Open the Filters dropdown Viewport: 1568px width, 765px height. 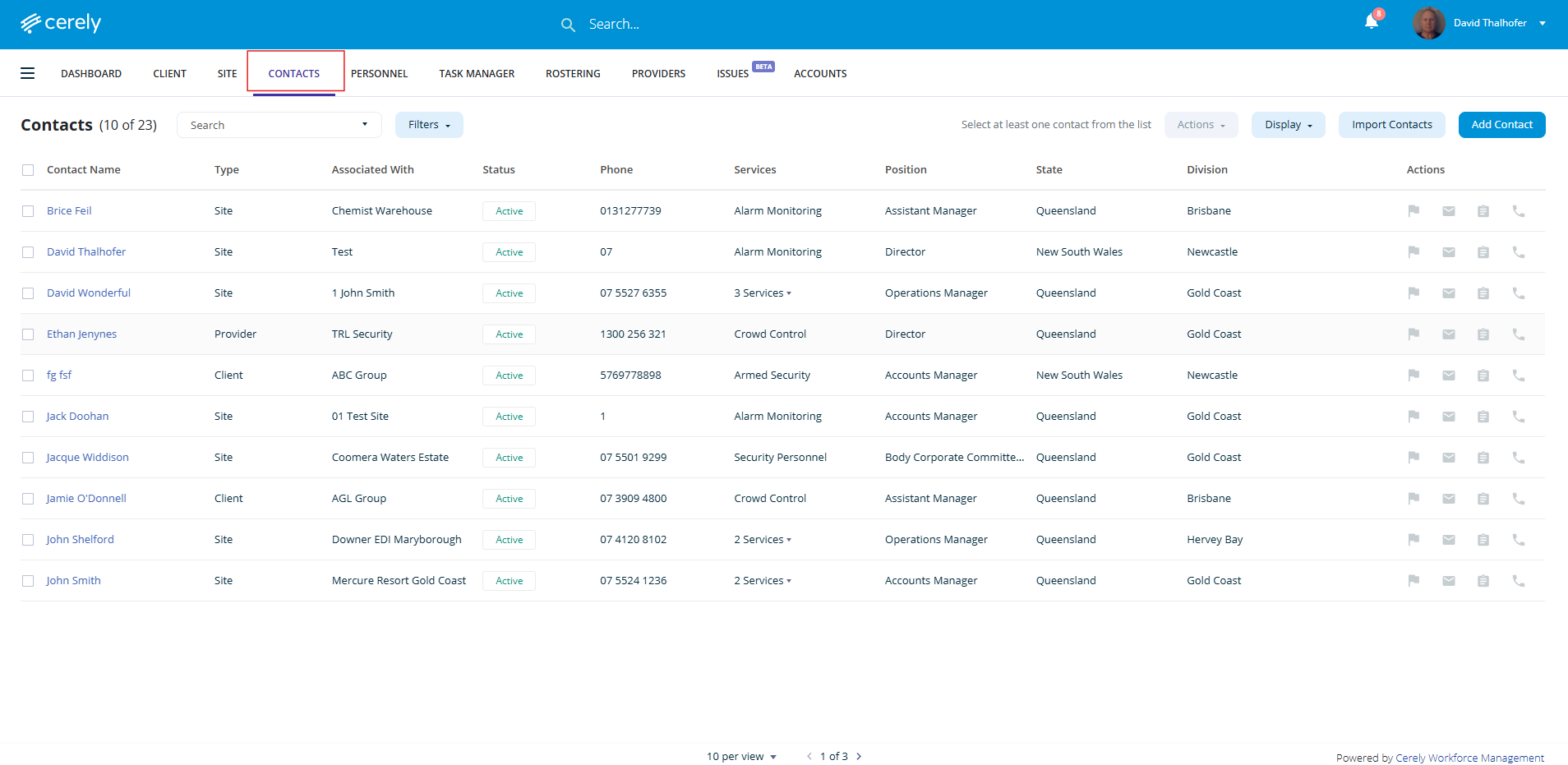coord(429,125)
